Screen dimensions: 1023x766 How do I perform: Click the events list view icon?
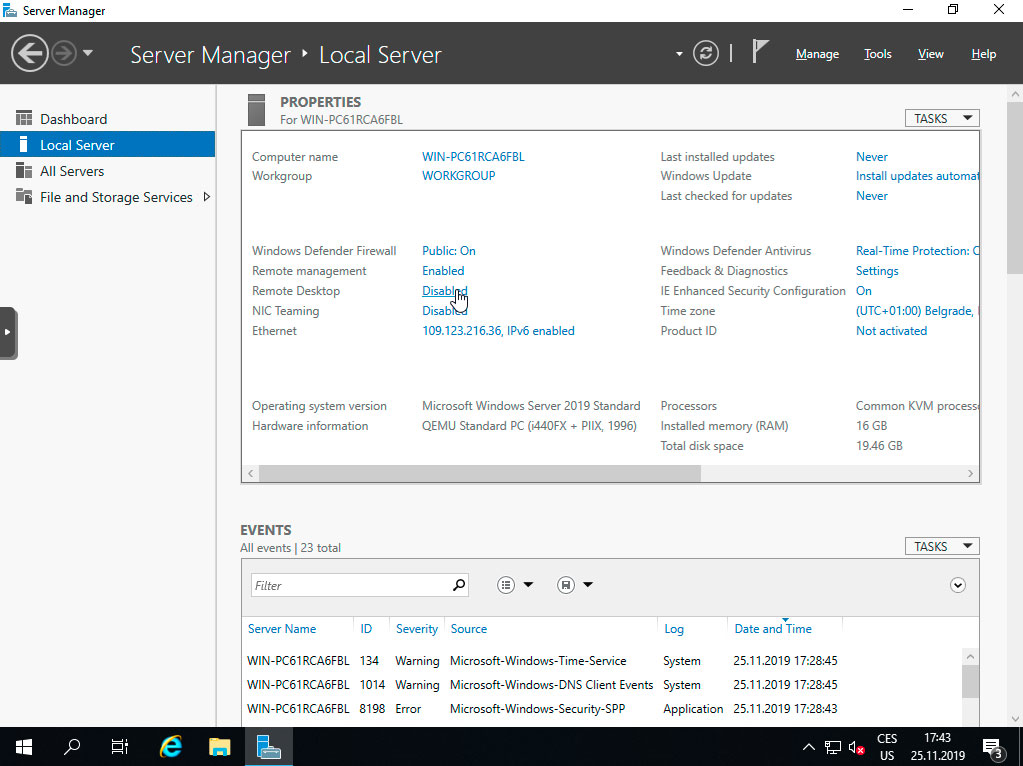click(506, 584)
